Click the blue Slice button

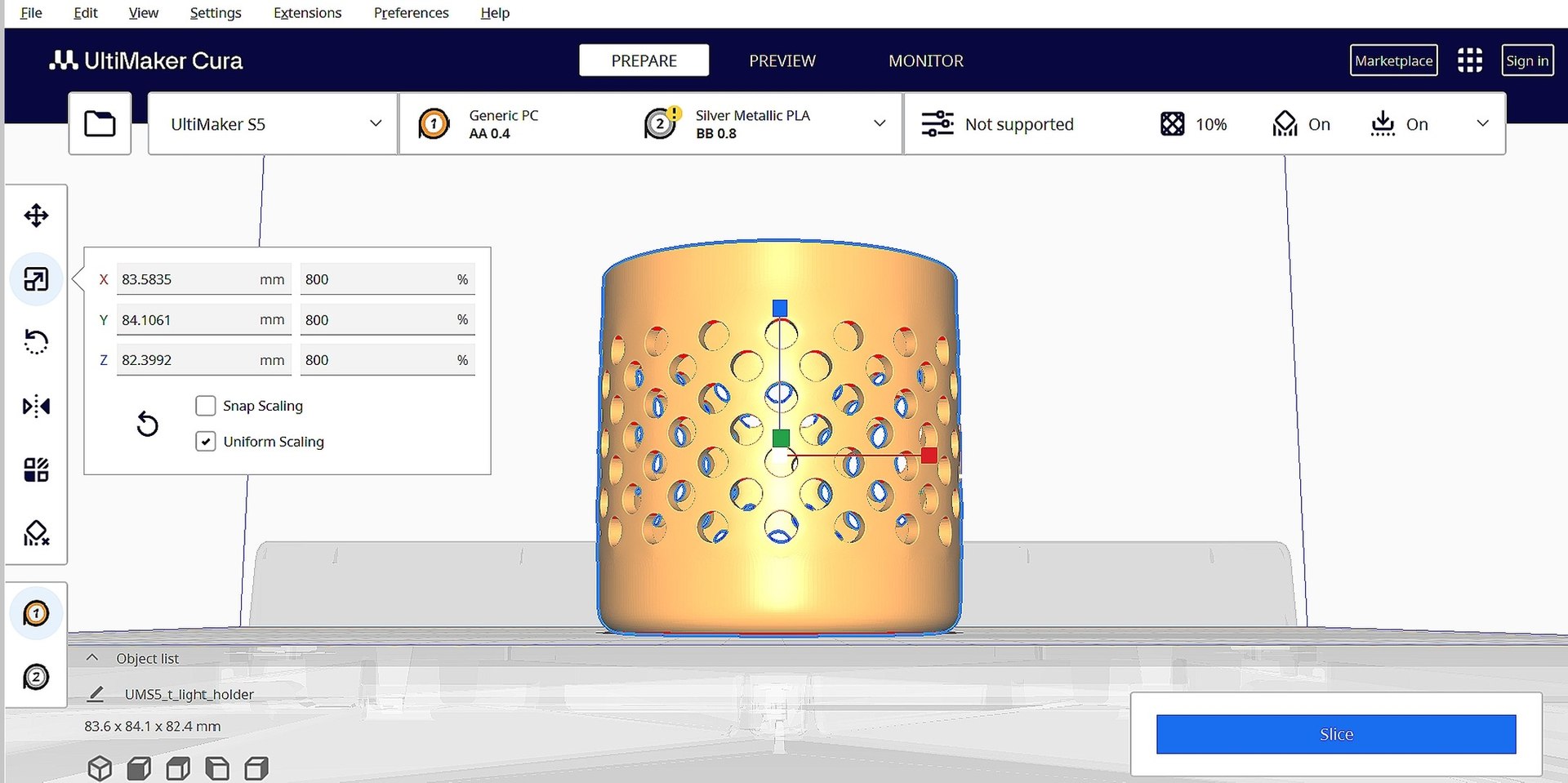1336,734
